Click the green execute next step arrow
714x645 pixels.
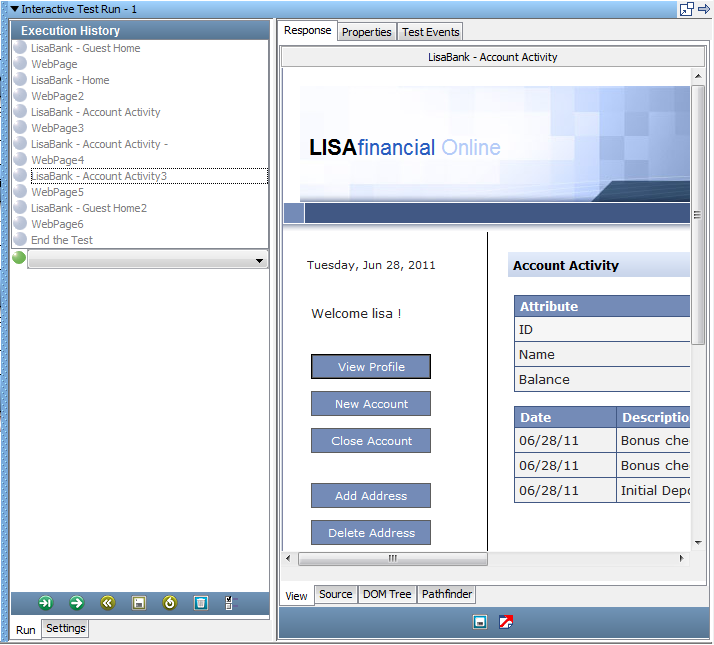76,603
